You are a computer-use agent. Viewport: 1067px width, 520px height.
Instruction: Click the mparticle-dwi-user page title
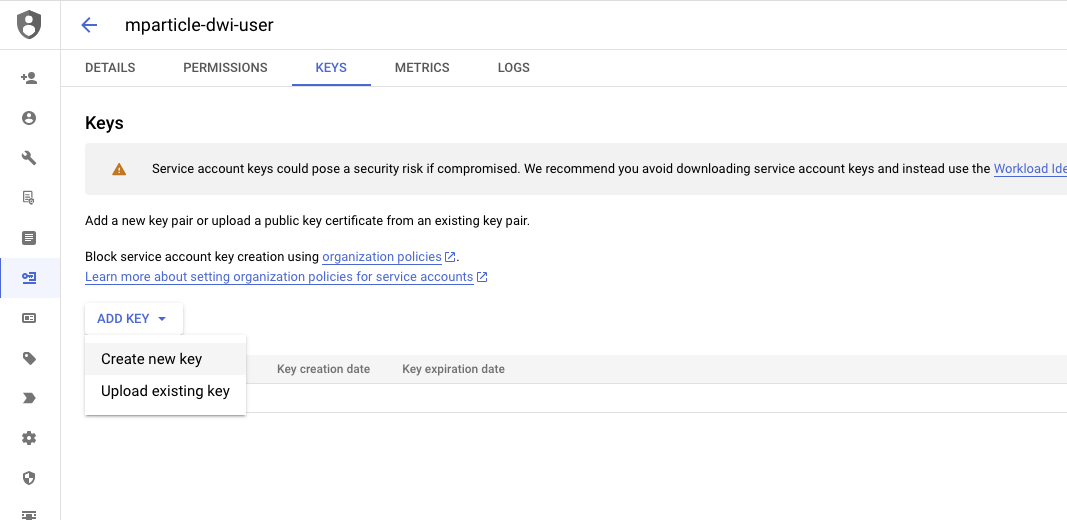click(199, 25)
